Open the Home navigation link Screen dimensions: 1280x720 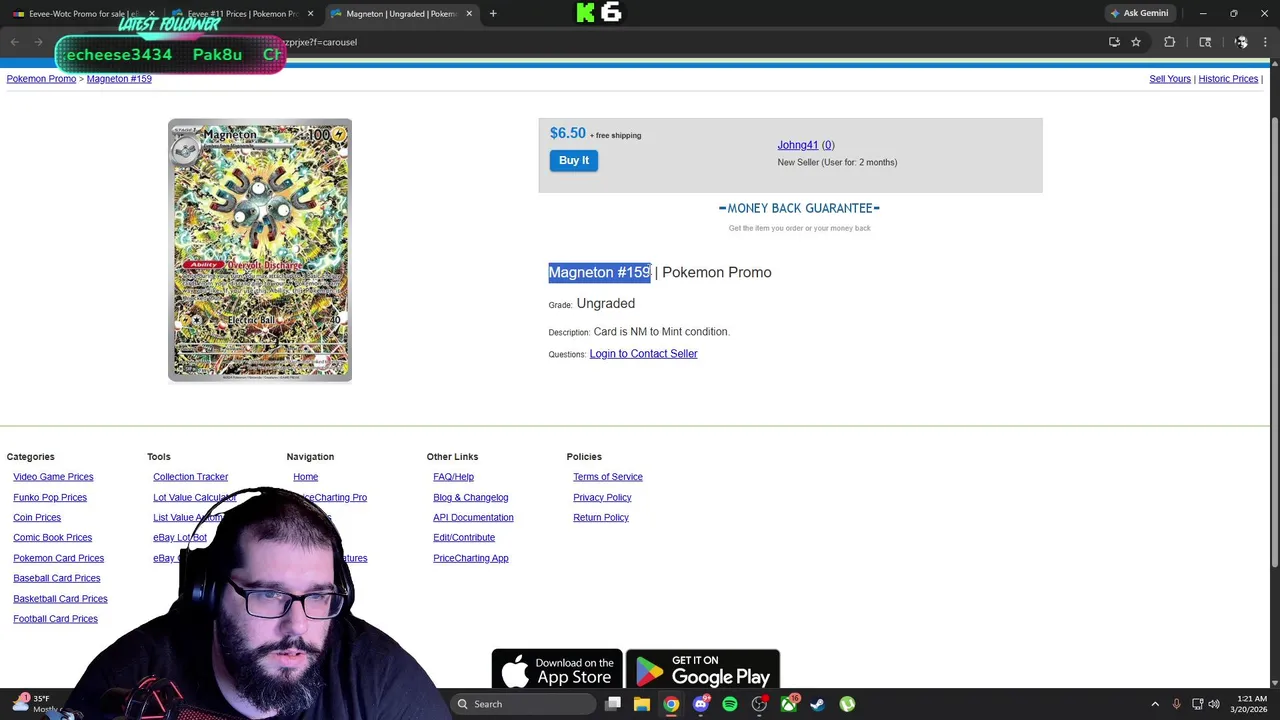[x=305, y=477]
